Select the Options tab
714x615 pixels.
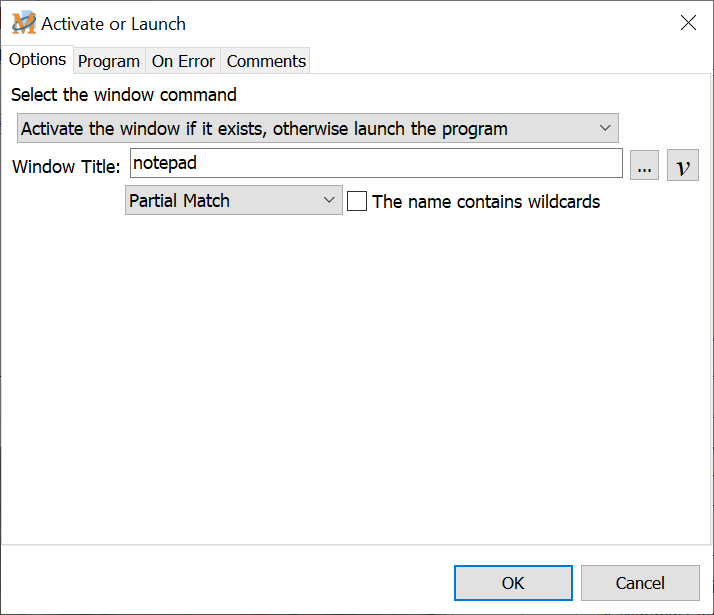point(38,59)
